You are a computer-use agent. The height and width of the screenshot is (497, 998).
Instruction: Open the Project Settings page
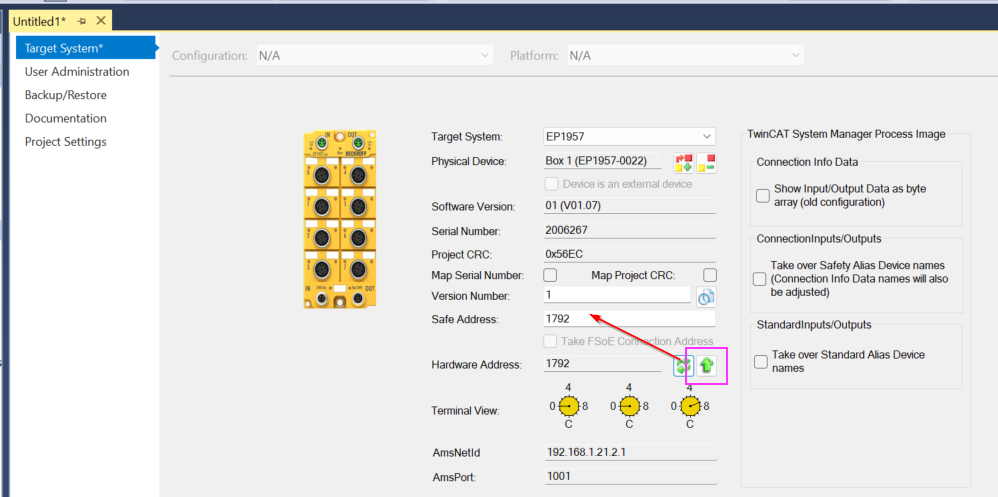(66, 141)
